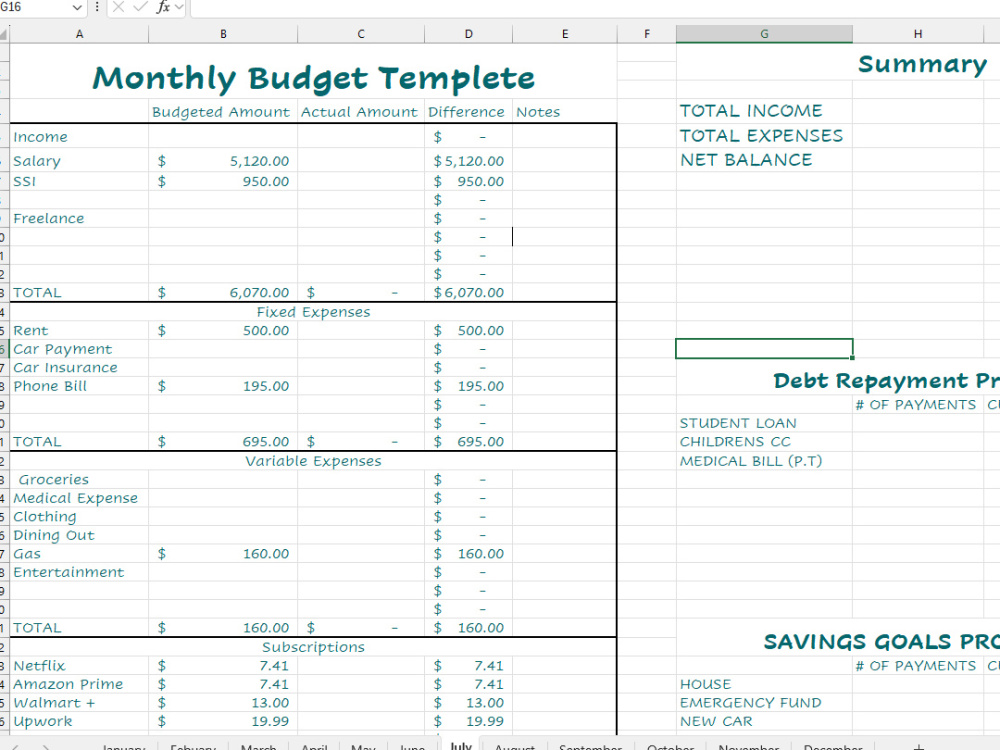The height and width of the screenshot is (750, 1000).
Task: Add a new sheet with plus button
Action: click(918, 745)
